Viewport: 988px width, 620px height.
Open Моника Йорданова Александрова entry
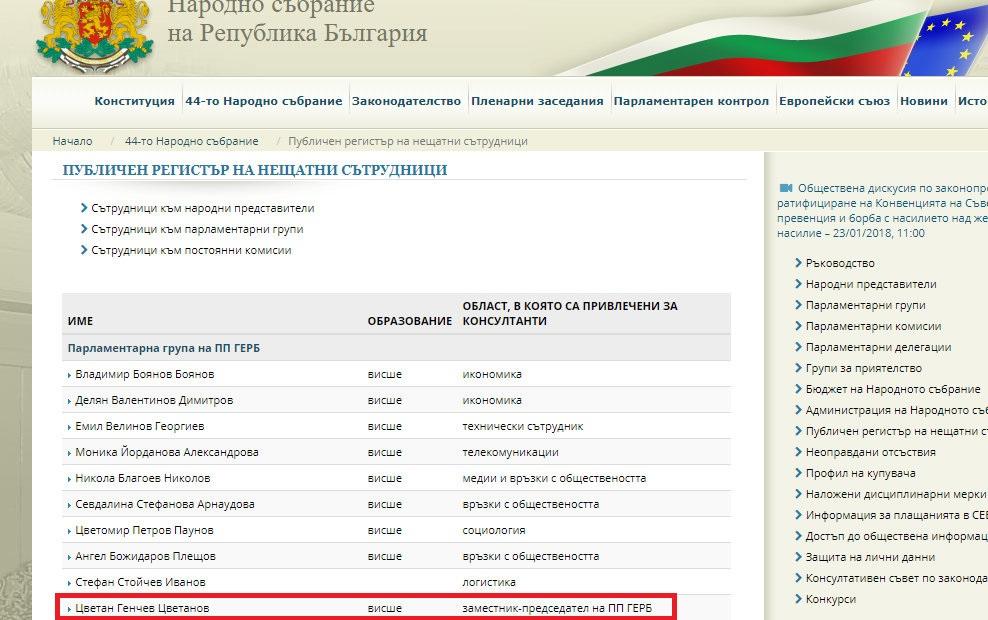click(166, 452)
